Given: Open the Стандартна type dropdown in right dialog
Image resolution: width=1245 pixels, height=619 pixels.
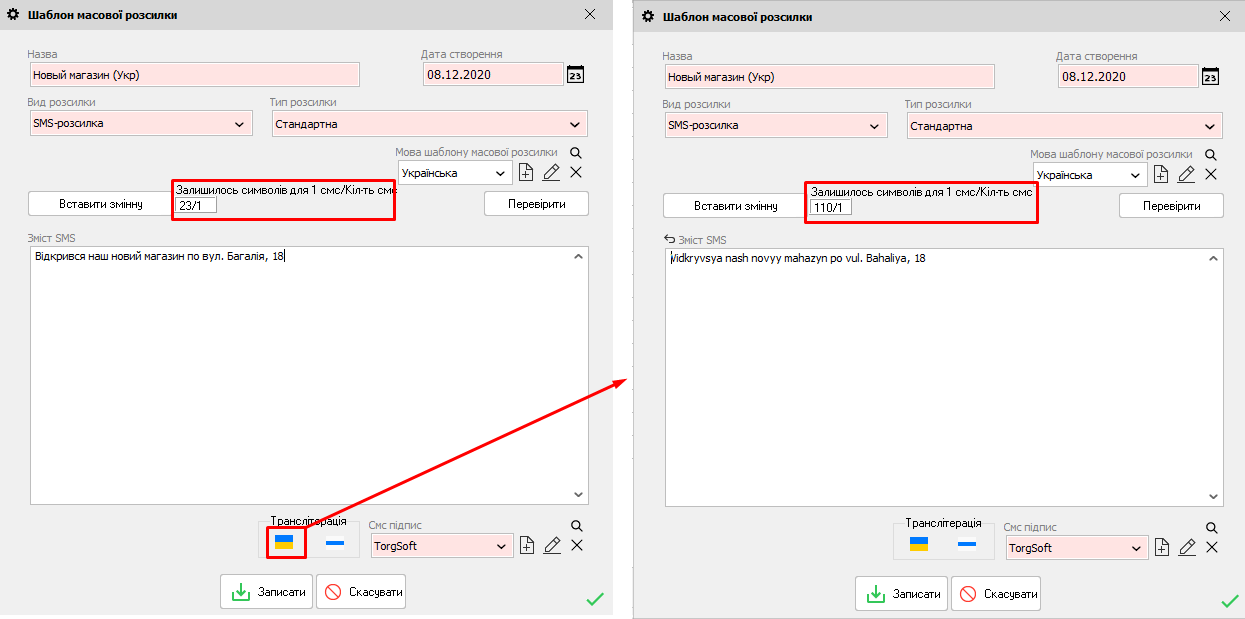Looking at the screenshot, I should [x=1210, y=126].
